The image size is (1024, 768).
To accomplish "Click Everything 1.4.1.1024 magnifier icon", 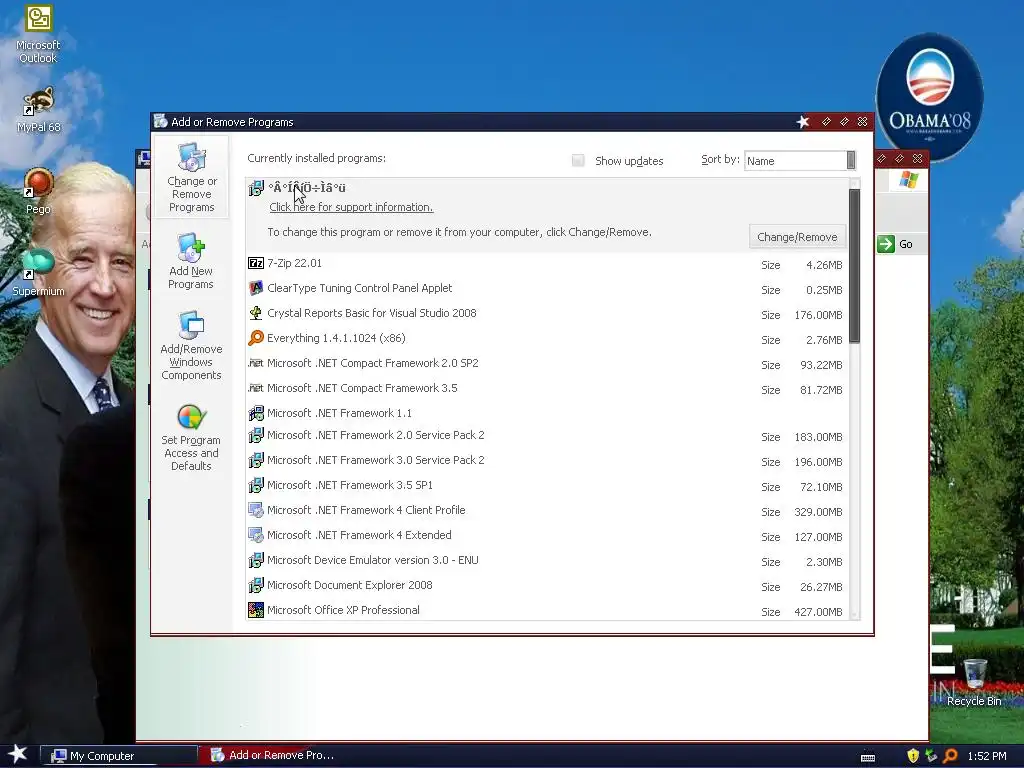I will (x=256, y=338).
